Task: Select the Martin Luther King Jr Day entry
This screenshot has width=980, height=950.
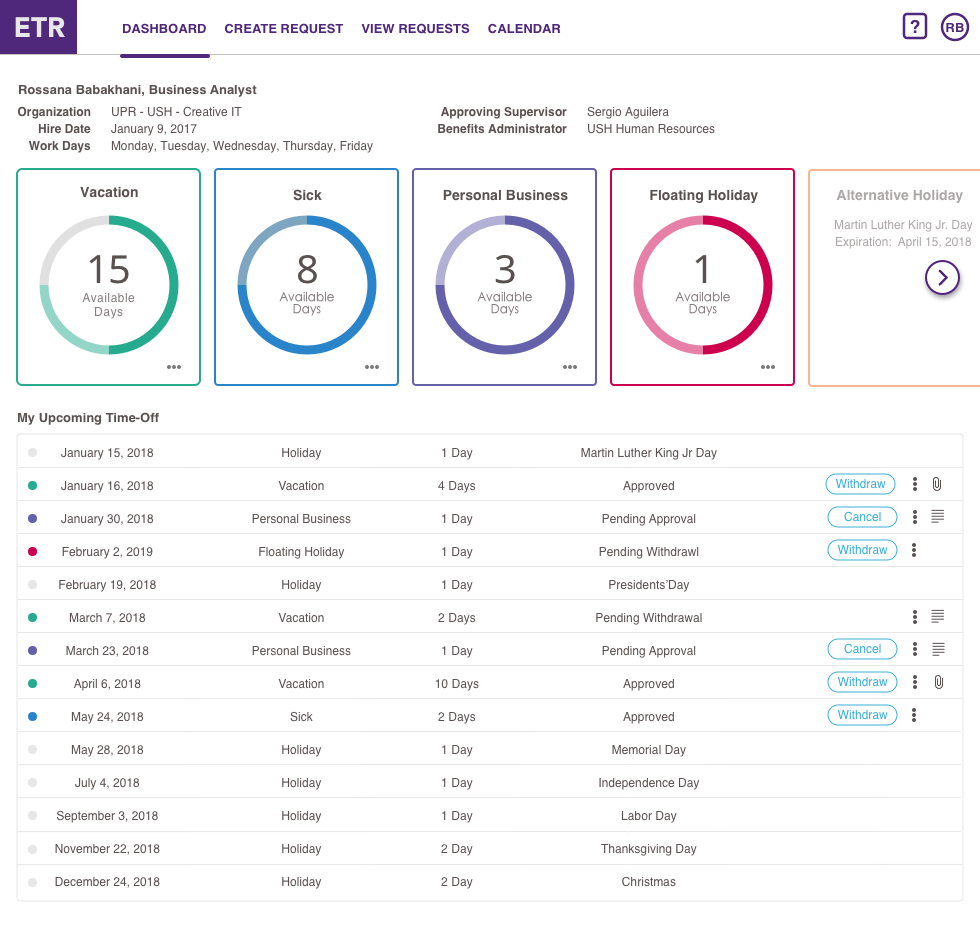Action: click(x=648, y=452)
